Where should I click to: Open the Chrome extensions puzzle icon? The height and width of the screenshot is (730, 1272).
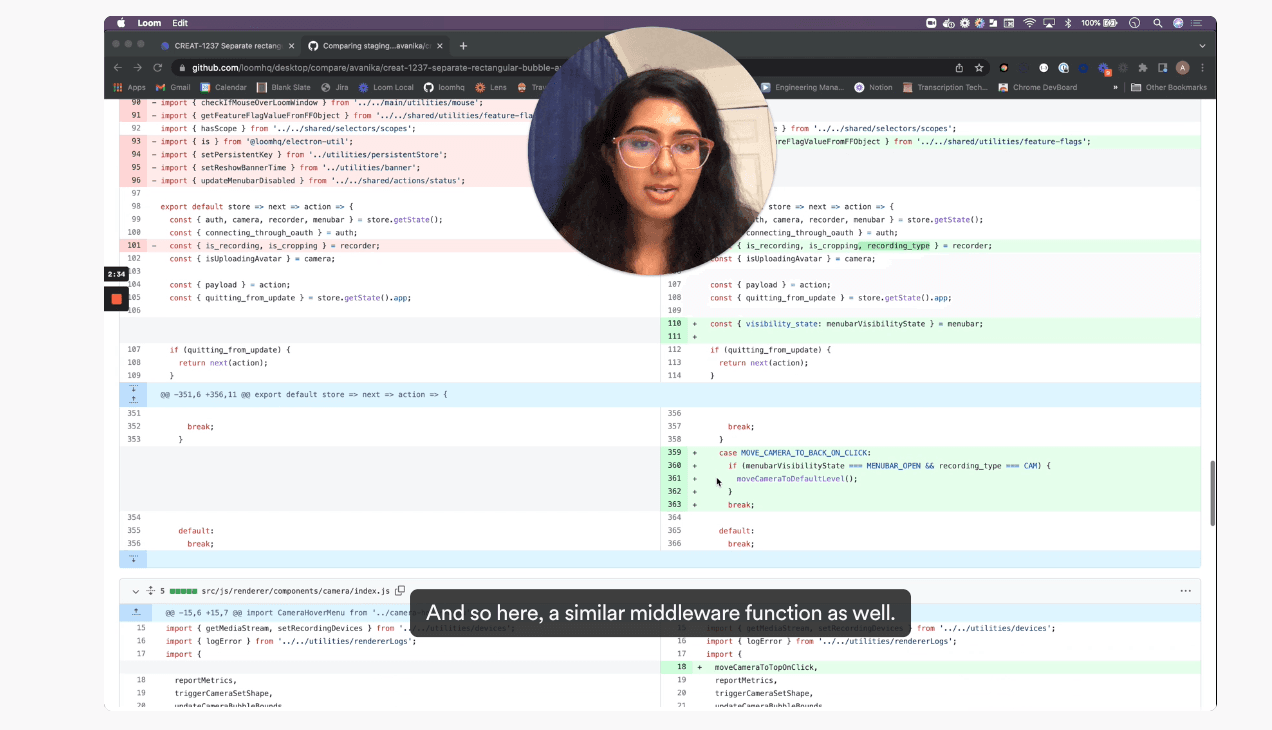click(x=1143, y=68)
